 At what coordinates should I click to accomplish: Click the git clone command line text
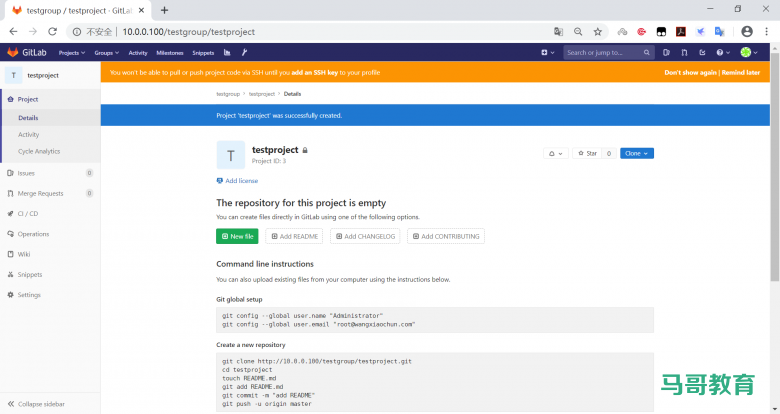[317, 361]
